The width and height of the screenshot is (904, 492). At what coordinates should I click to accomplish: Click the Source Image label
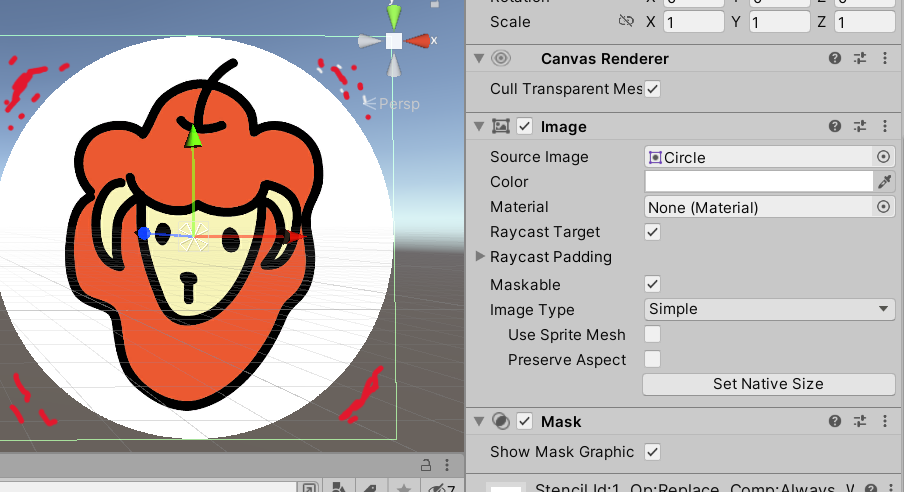539,157
